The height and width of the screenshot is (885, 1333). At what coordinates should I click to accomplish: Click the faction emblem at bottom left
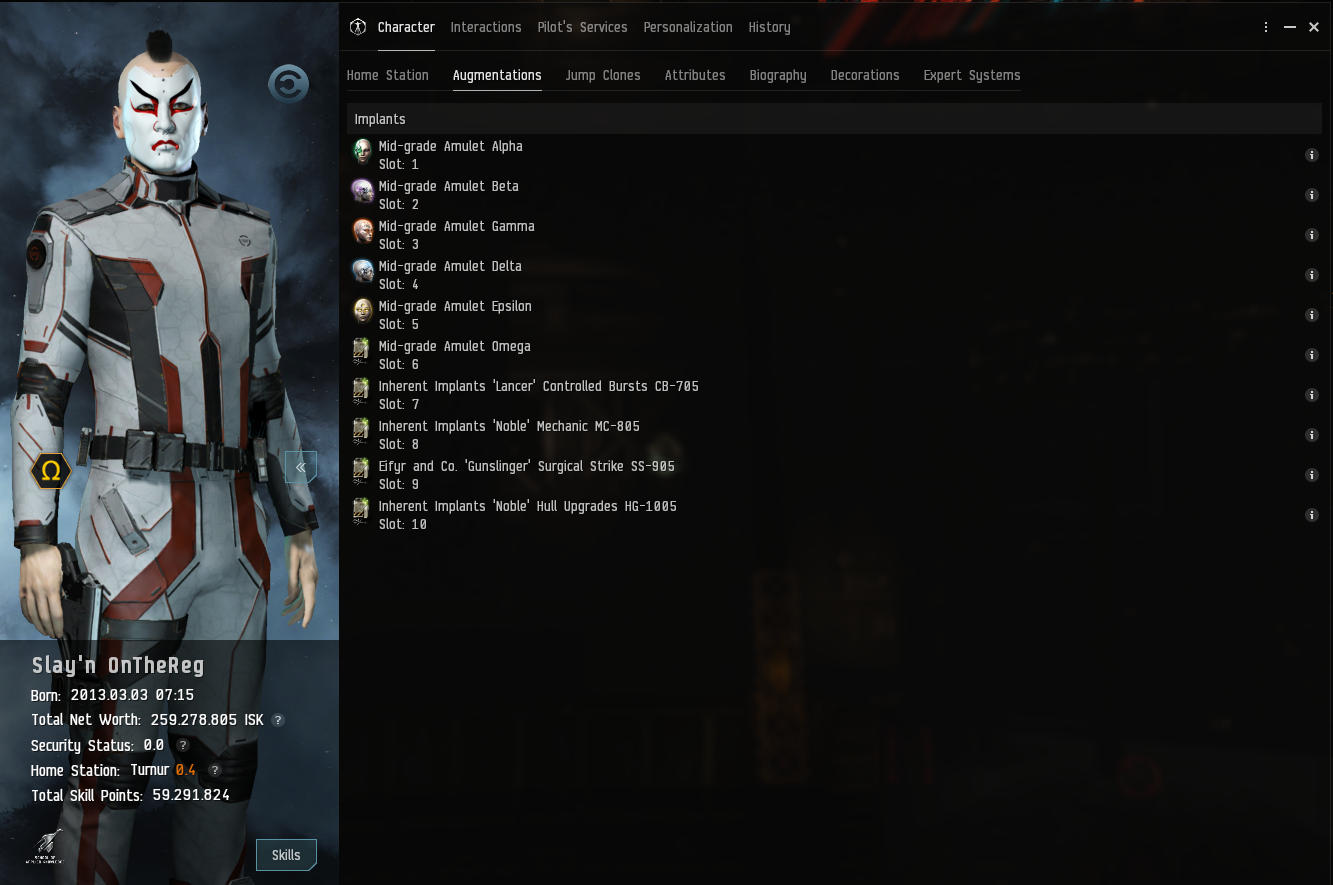pyautogui.click(x=45, y=846)
